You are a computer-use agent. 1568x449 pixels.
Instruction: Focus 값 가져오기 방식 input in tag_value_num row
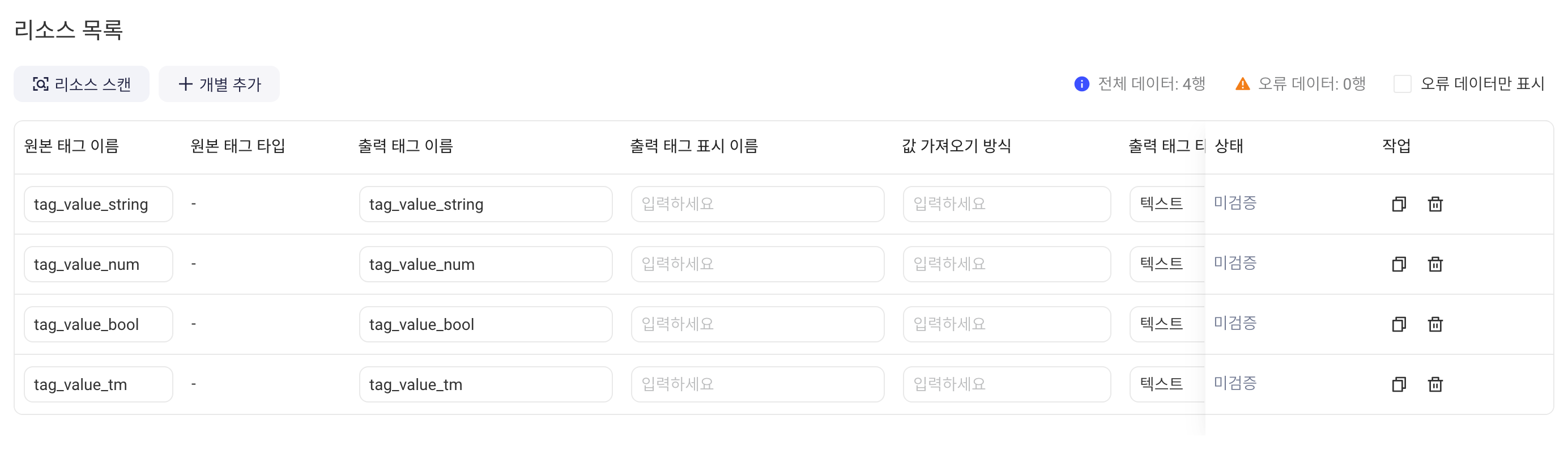tap(1007, 264)
